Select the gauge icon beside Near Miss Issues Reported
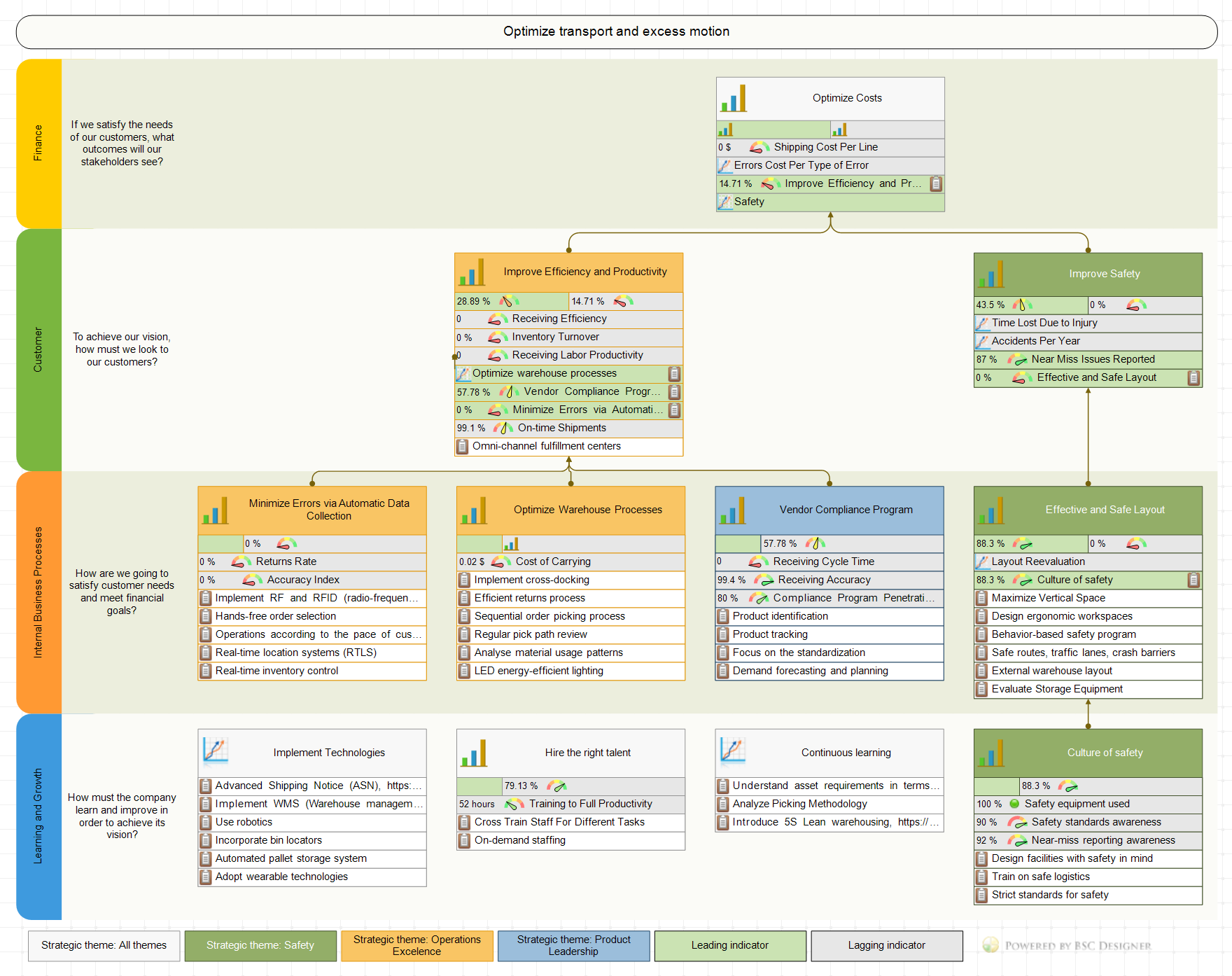Viewport: 1232px width, 976px height. pos(1017,359)
